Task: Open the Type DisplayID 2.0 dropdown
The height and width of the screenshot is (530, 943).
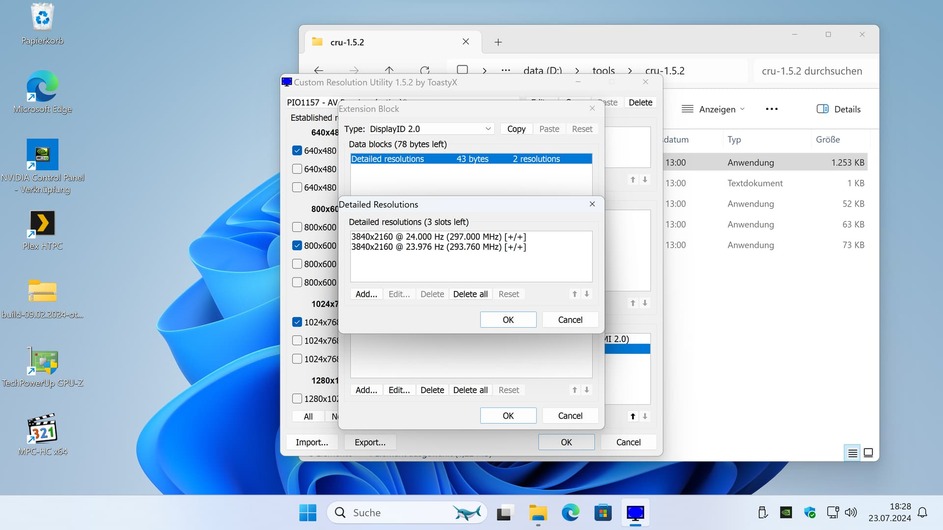Action: [432, 129]
